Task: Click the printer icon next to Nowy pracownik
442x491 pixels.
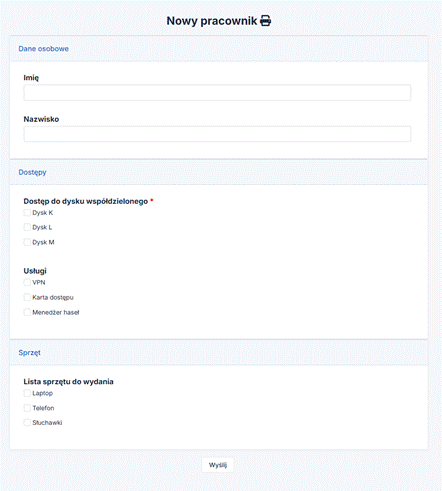Action: 265,21
